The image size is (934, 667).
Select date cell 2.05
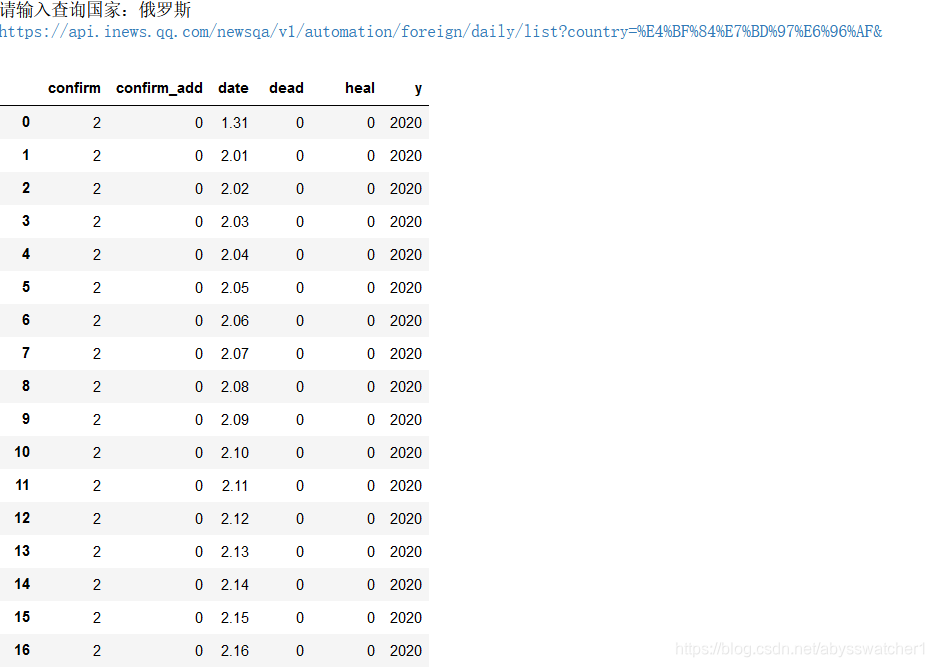[235, 288]
